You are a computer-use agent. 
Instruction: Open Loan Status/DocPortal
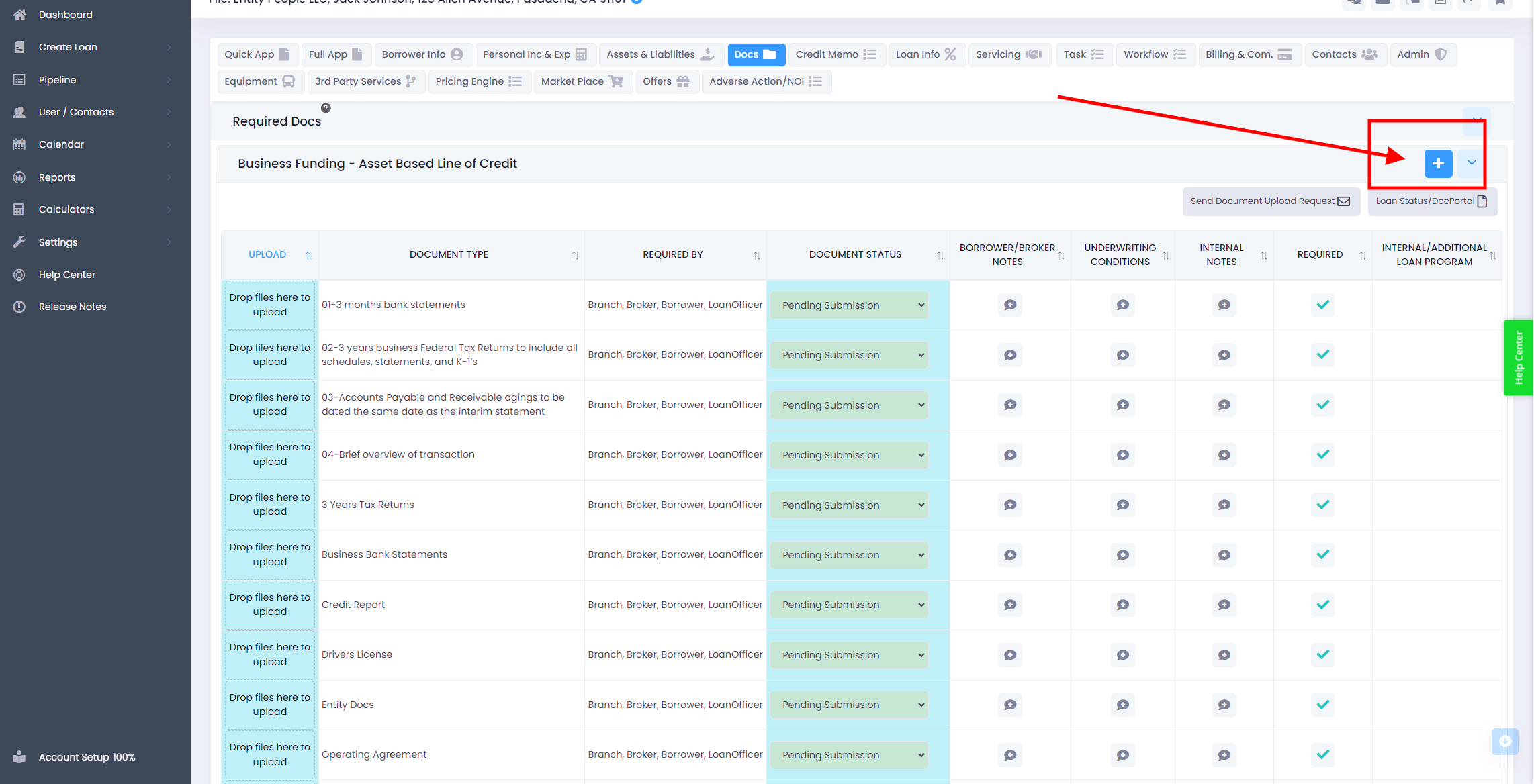[x=1431, y=201]
